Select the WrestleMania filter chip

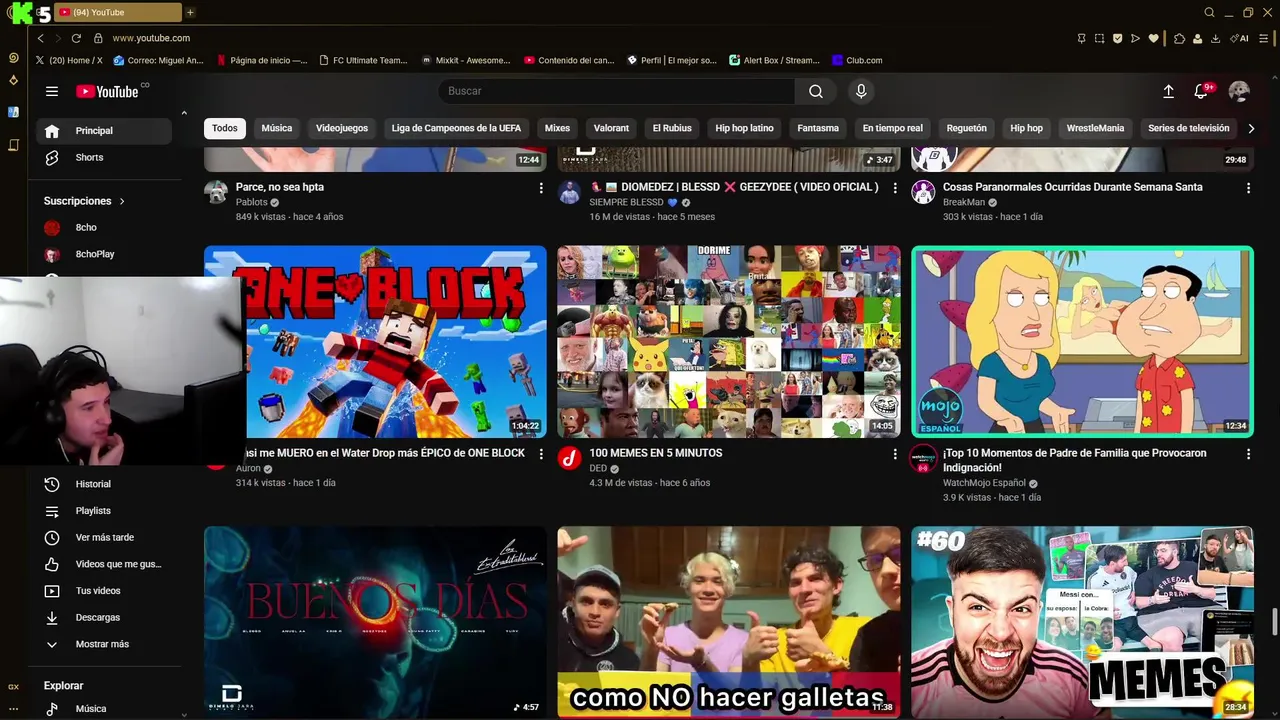tap(1095, 128)
